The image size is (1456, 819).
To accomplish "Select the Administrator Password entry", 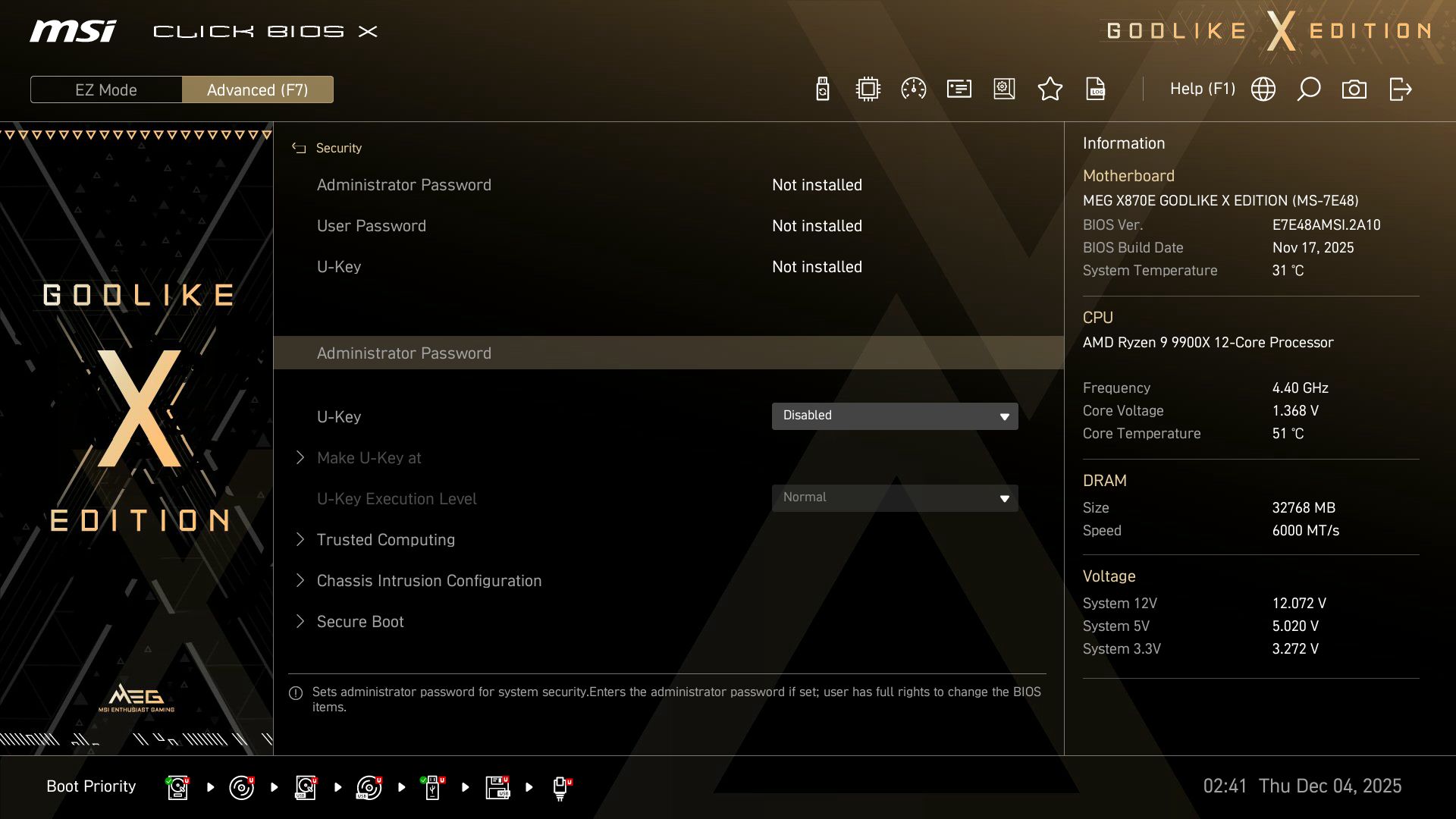I will 405,353.
